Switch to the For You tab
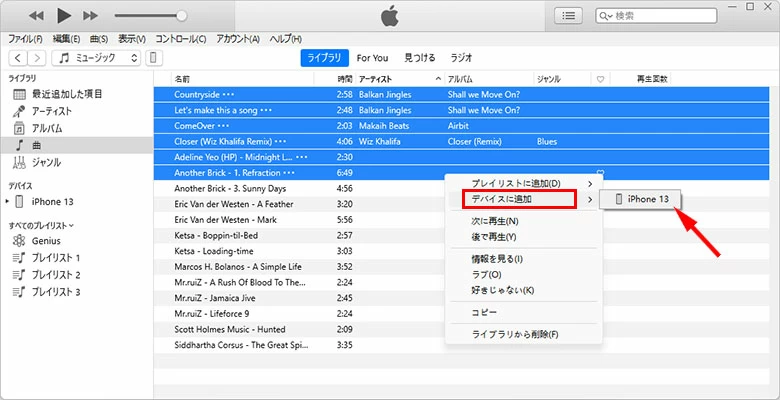The image size is (780, 400). click(x=372, y=58)
